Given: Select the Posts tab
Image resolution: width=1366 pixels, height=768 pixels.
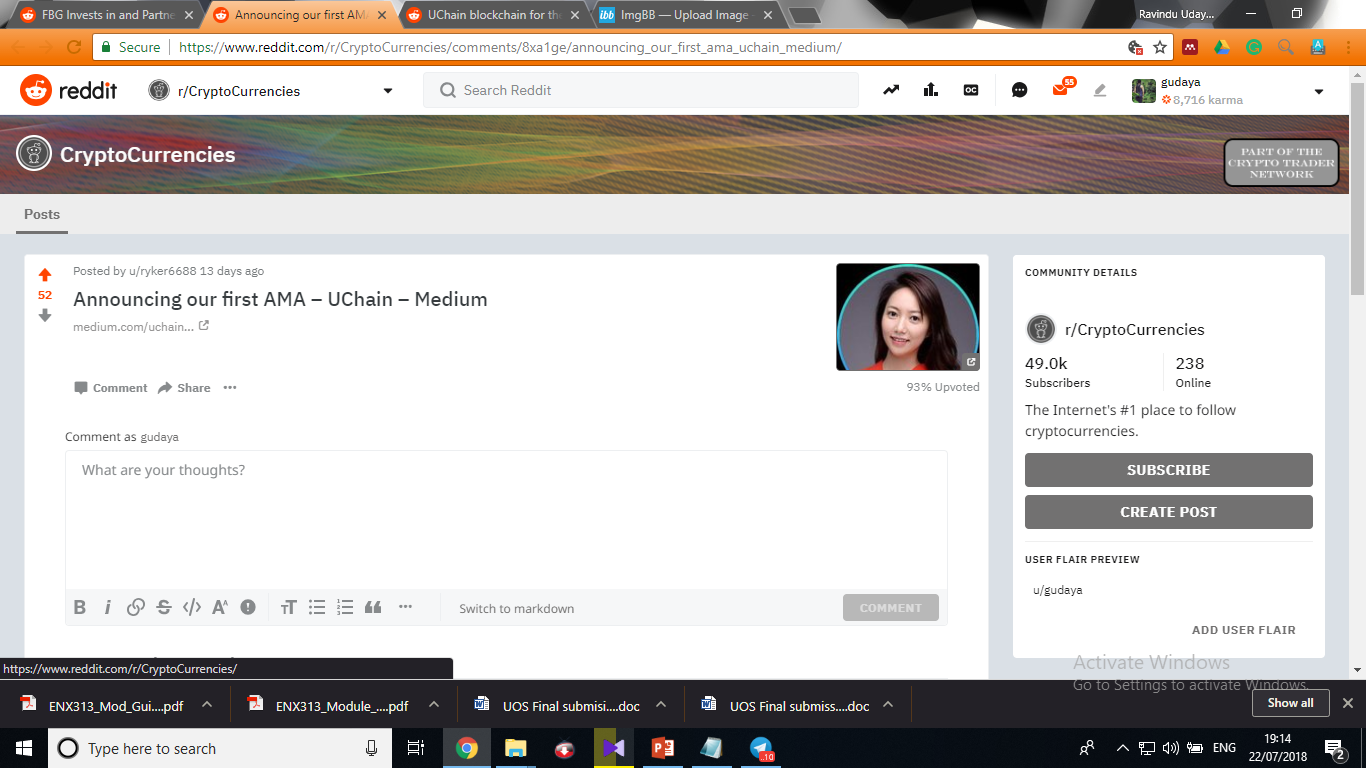Looking at the screenshot, I should coord(42,214).
